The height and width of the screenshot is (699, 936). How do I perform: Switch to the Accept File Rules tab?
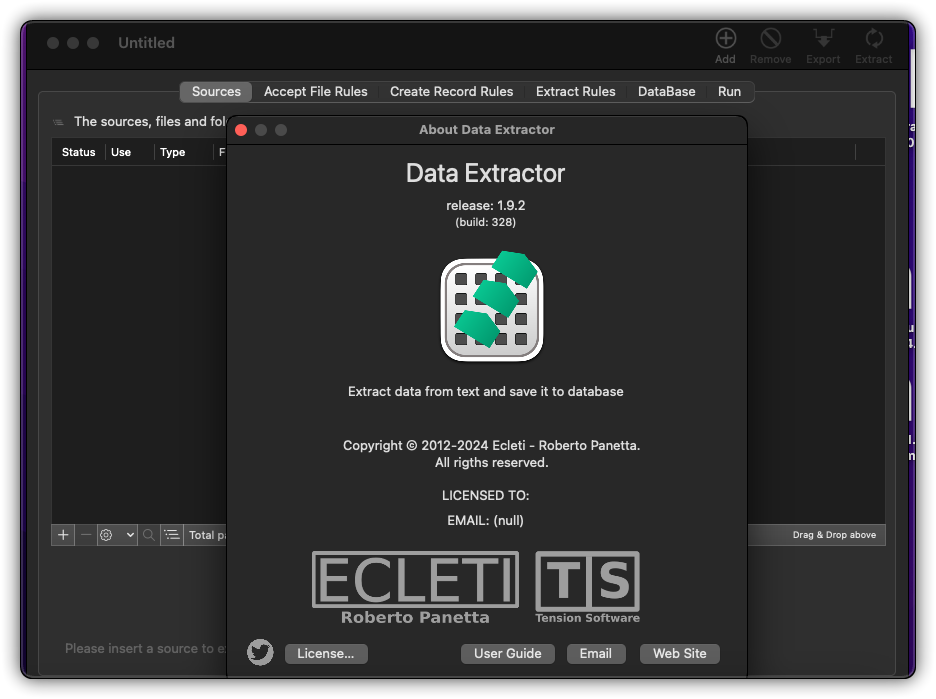(x=315, y=91)
